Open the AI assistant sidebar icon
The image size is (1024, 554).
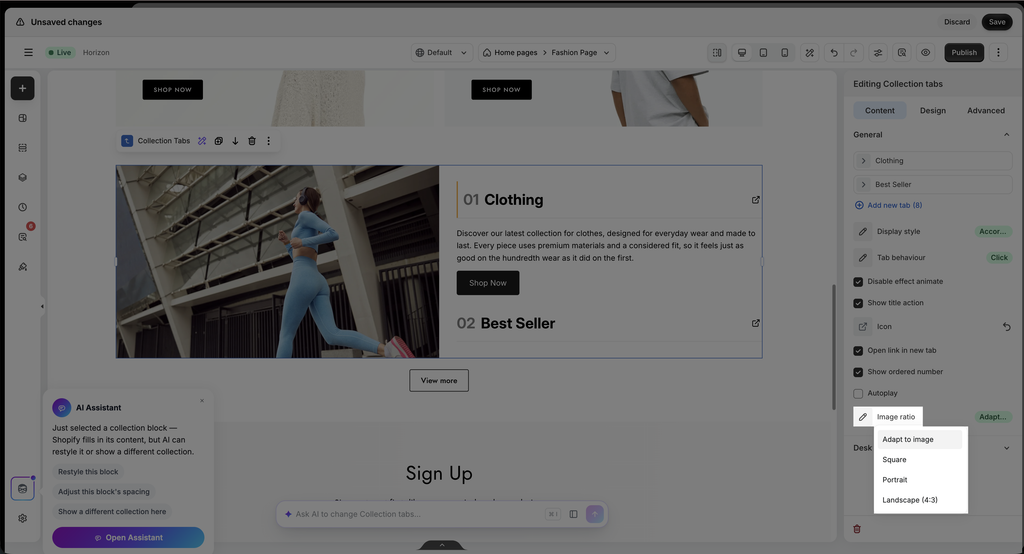(22, 489)
